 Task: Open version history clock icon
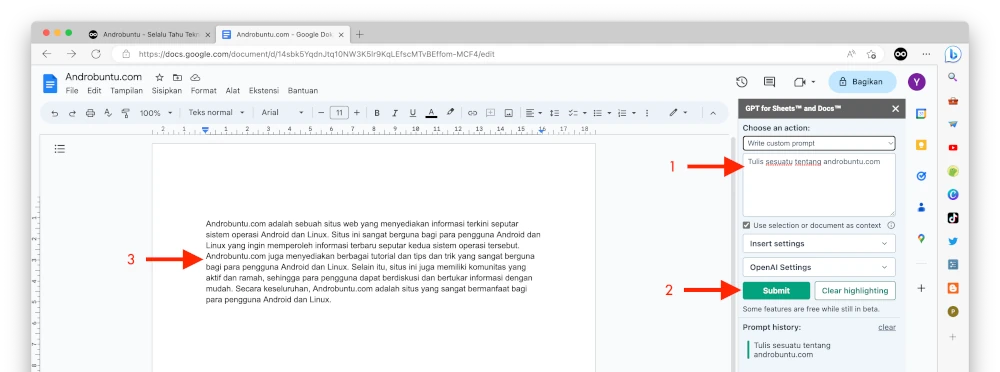point(741,82)
